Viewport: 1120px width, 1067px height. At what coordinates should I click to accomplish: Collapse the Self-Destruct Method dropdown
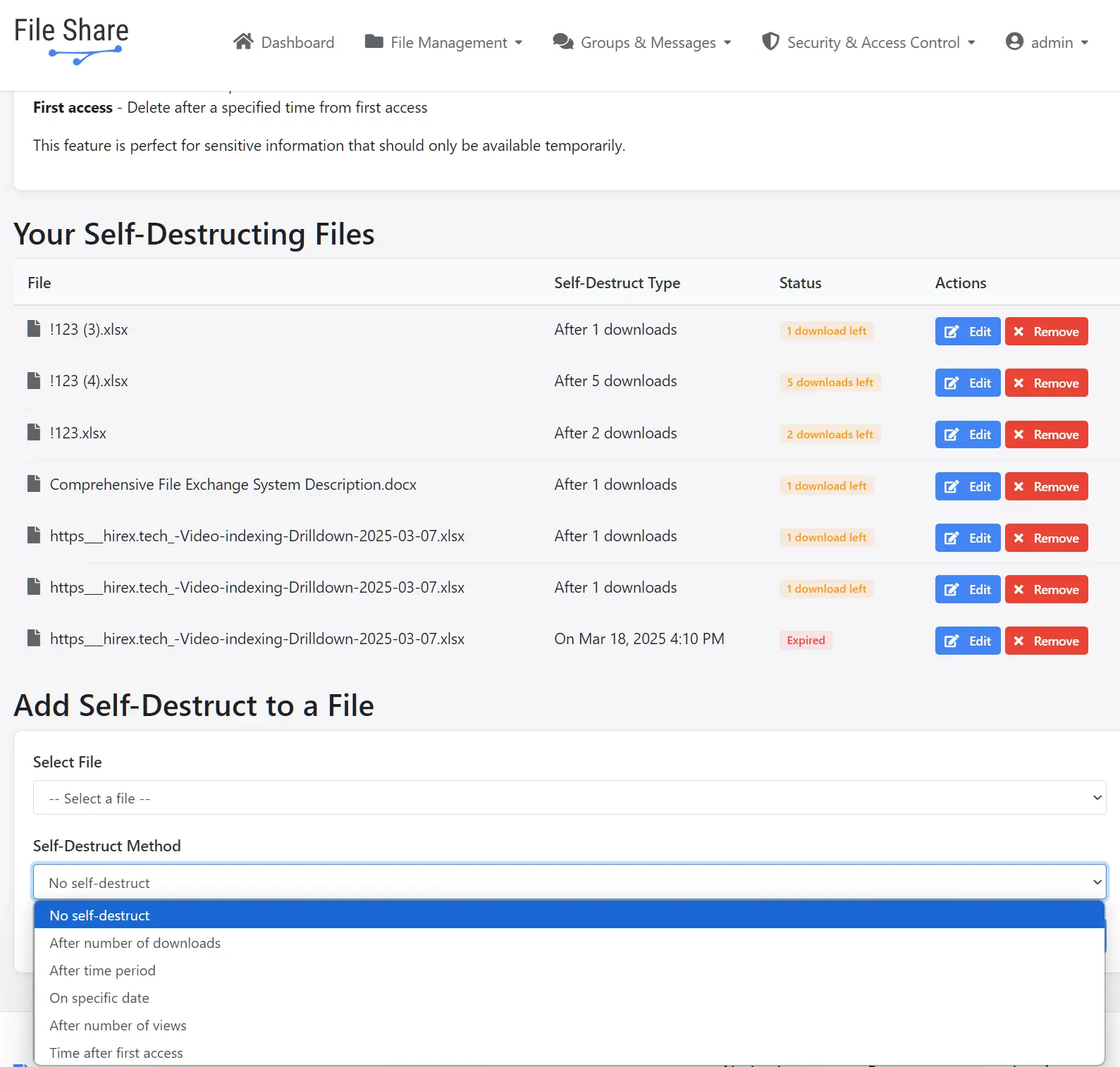[x=569, y=882]
